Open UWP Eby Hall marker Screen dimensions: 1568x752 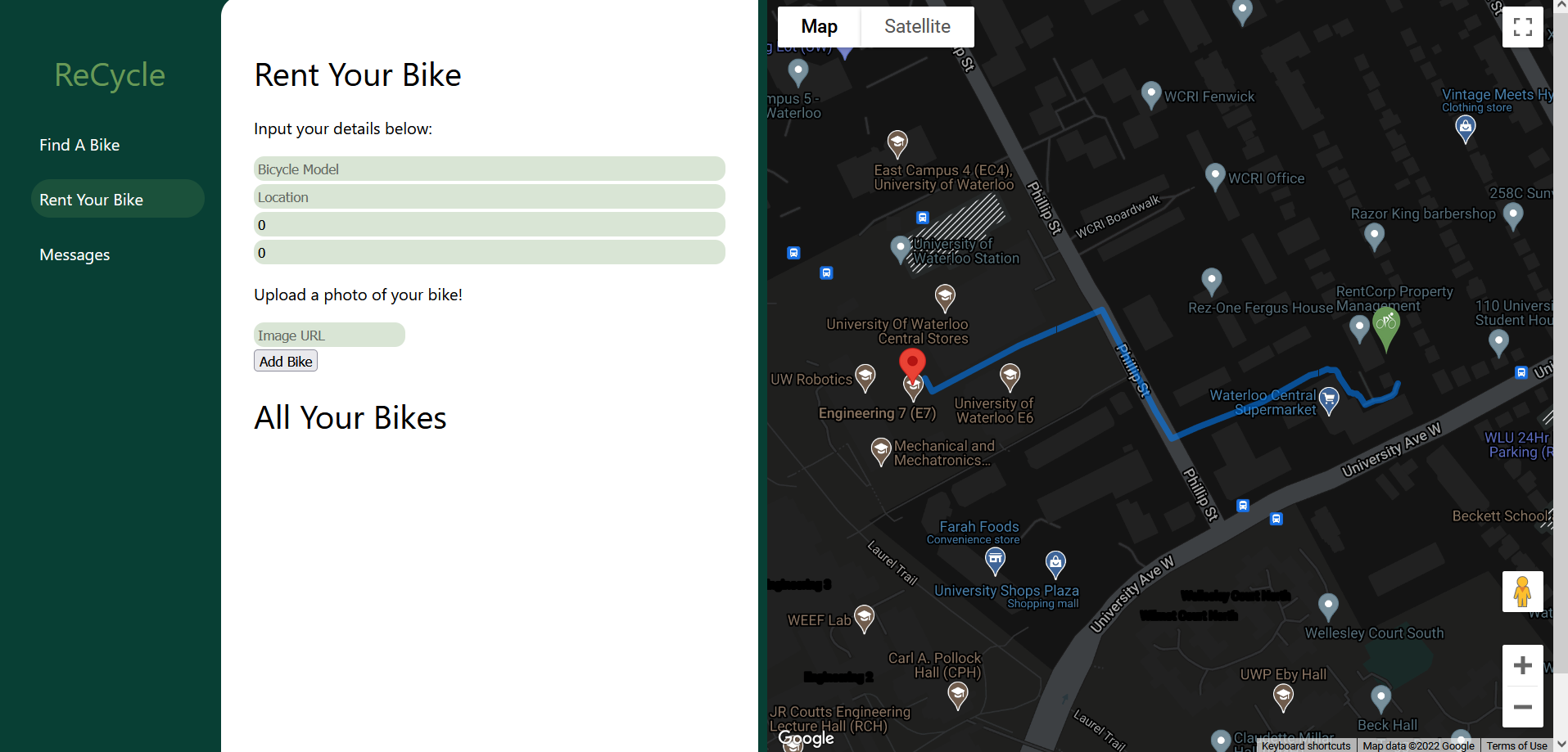click(x=1284, y=697)
